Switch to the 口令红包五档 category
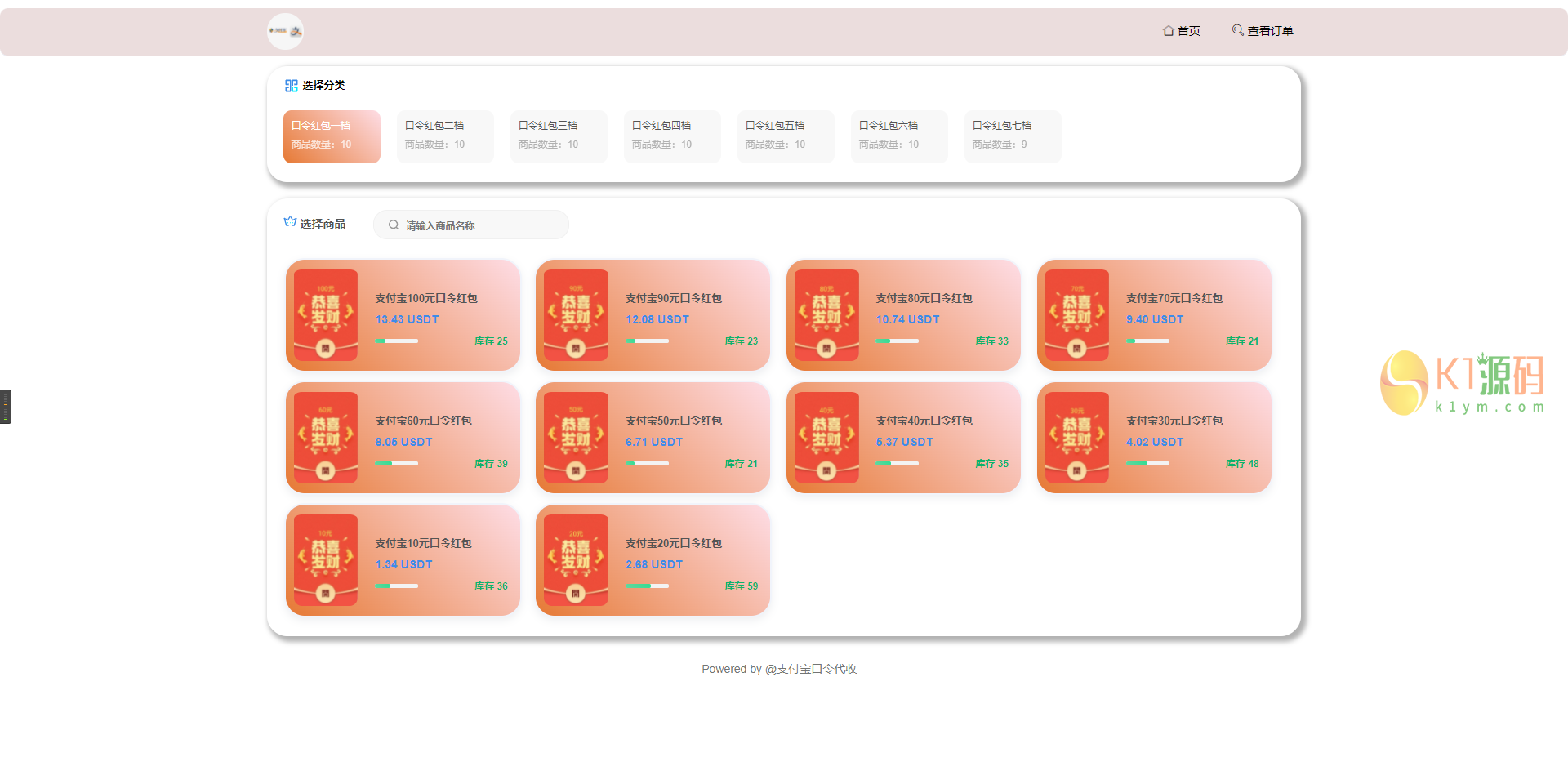This screenshot has height=766, width=1568. coord(786,136)
